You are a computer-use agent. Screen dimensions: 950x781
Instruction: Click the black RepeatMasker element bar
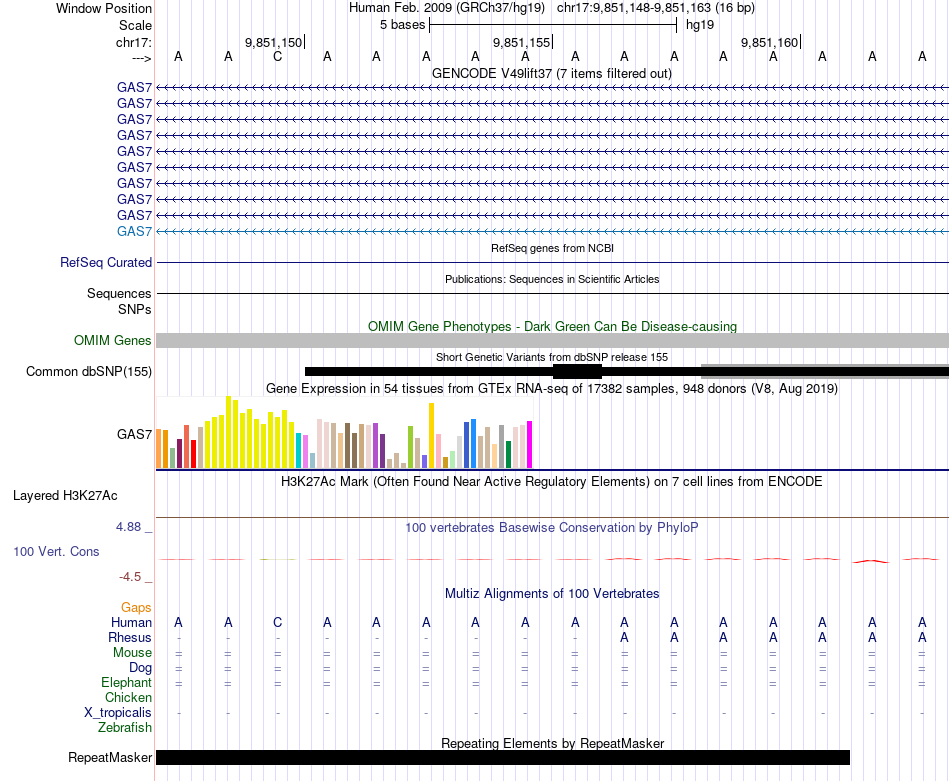(503, 757)
